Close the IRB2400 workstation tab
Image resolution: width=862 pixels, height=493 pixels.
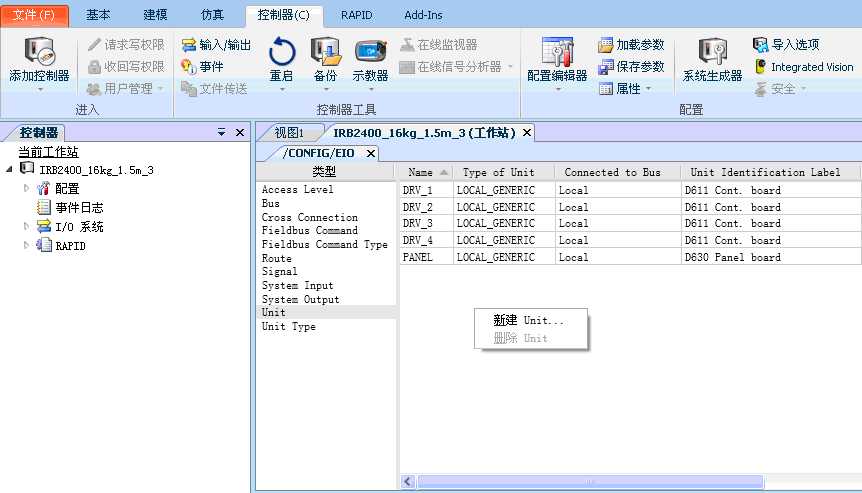[527, 132]
